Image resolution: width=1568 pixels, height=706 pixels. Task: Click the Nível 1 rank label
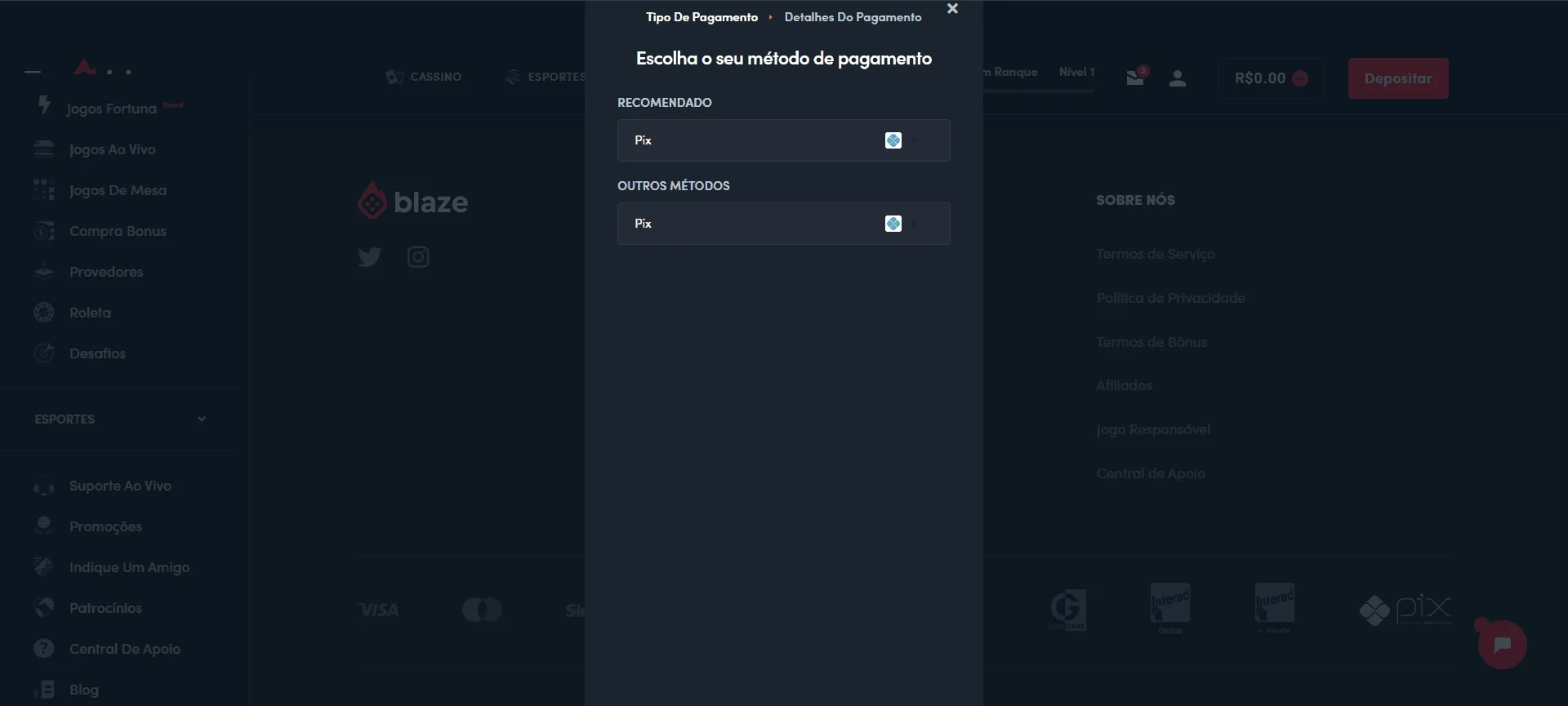pos(1076,72)
